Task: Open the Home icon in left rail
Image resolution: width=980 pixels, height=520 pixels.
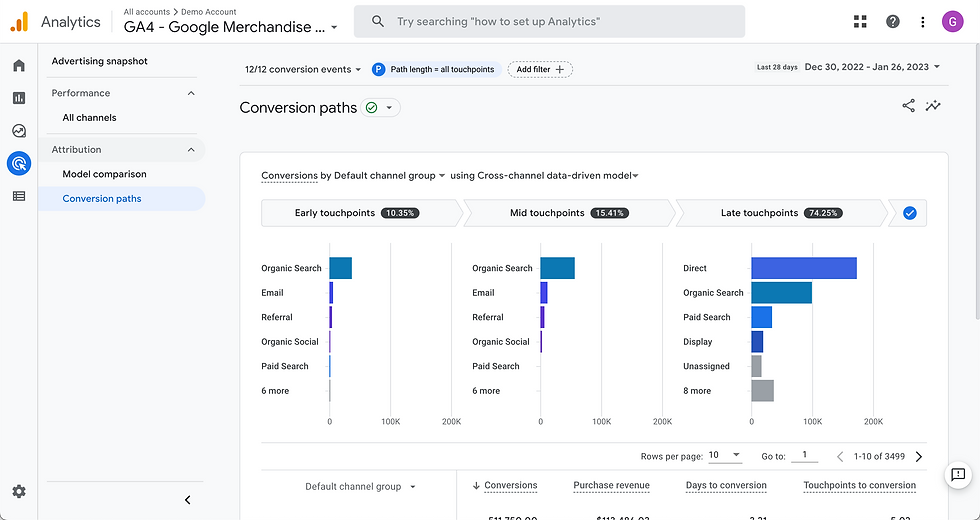Action: [19, 66]
